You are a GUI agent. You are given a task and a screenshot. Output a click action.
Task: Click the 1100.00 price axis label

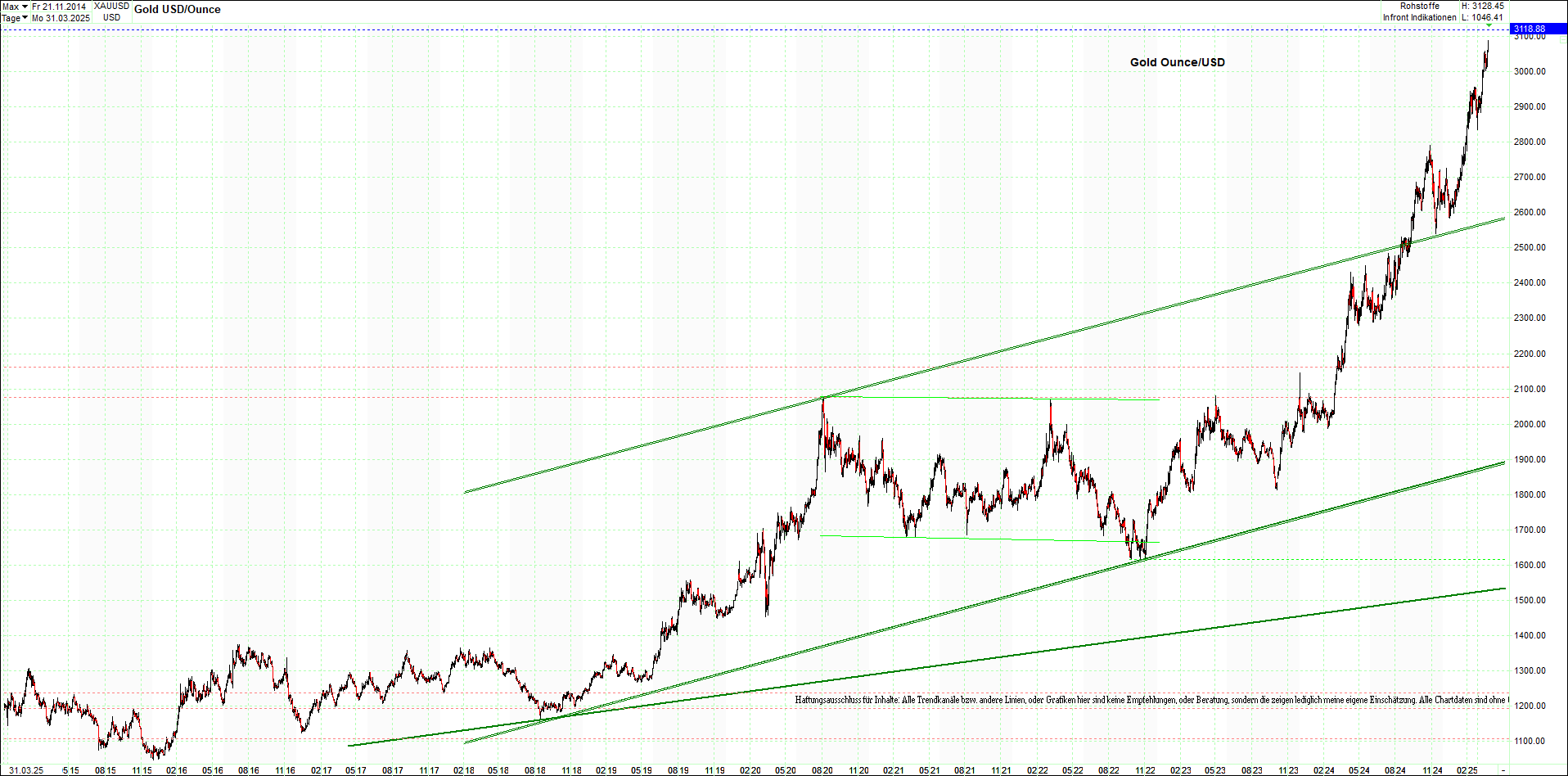(x=1530, y=741)
